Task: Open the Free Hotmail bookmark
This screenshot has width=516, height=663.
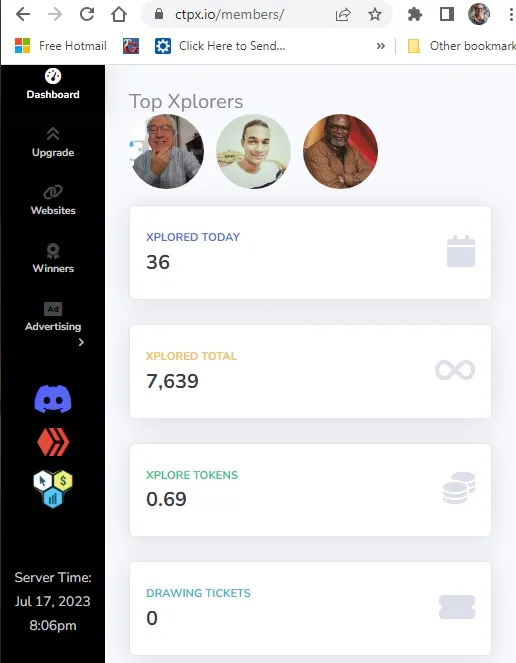Action: [x=60, y=46]
